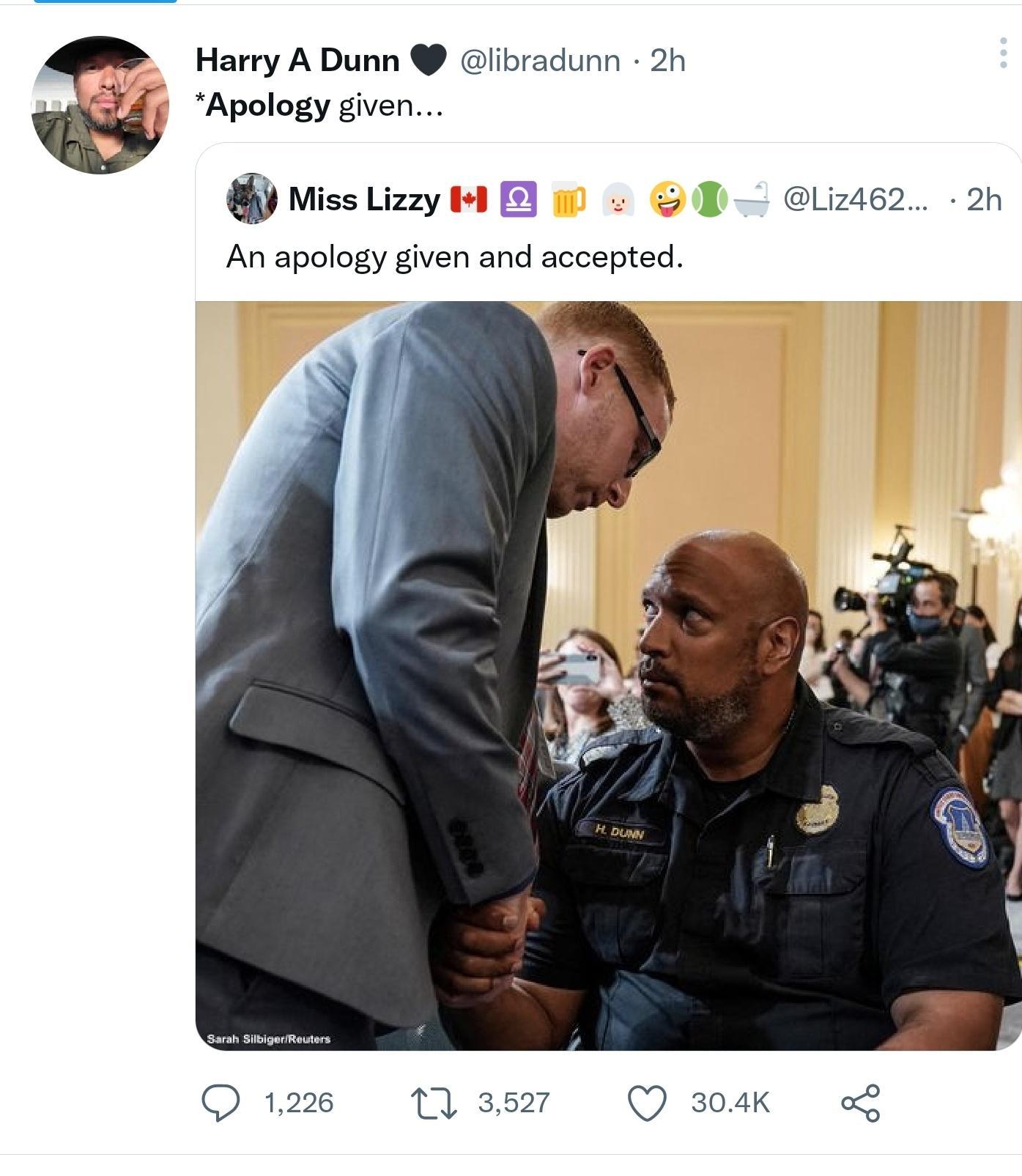The width and height of the screenshot is (1022, 1176).
Task: Click the purple Libra emoji in quoted name
Action: [518, 199]
